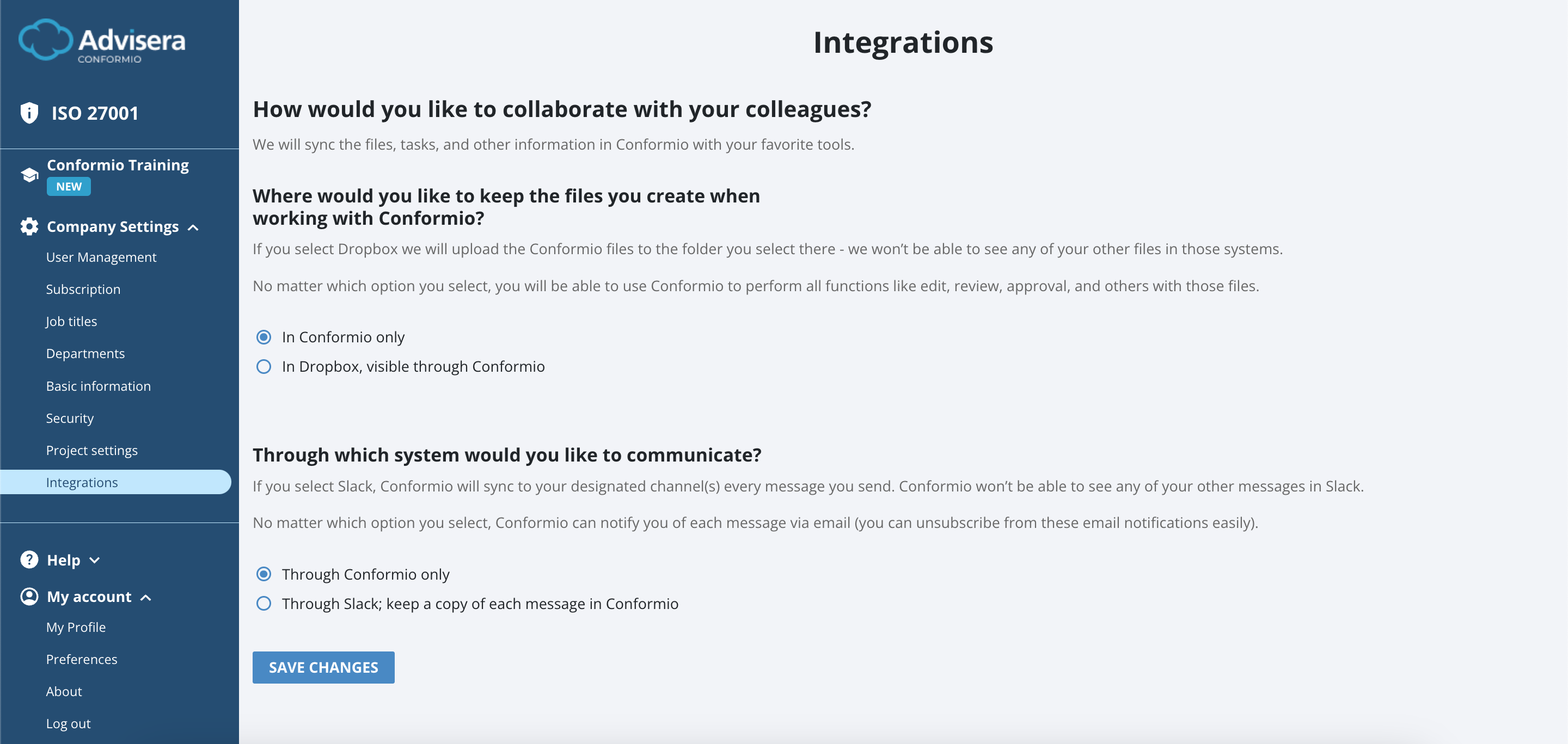Click the SAVE CHANGES button
Image resolution: width=1568 pixels, height=744 pixels.
(323, 667)
